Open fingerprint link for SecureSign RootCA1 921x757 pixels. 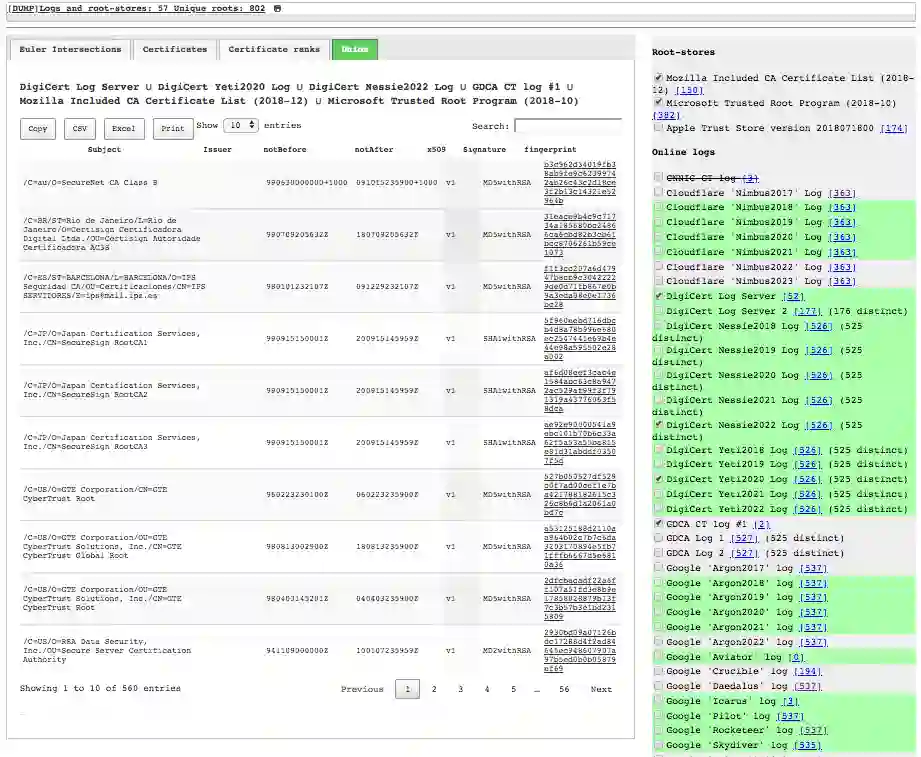[x=579, y=338]
